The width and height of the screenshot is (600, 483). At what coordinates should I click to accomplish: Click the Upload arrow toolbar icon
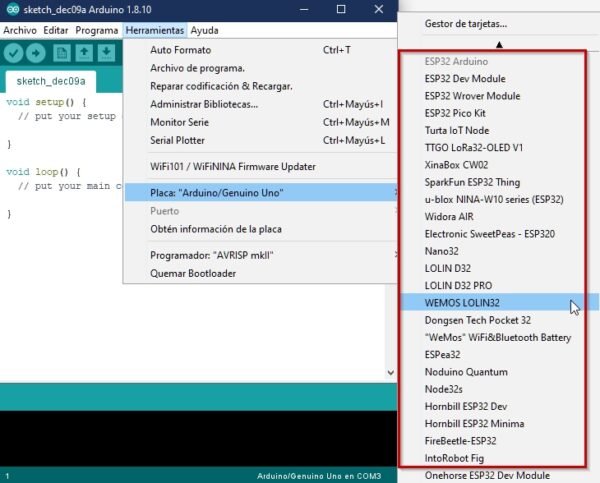(x=36, y=53)
